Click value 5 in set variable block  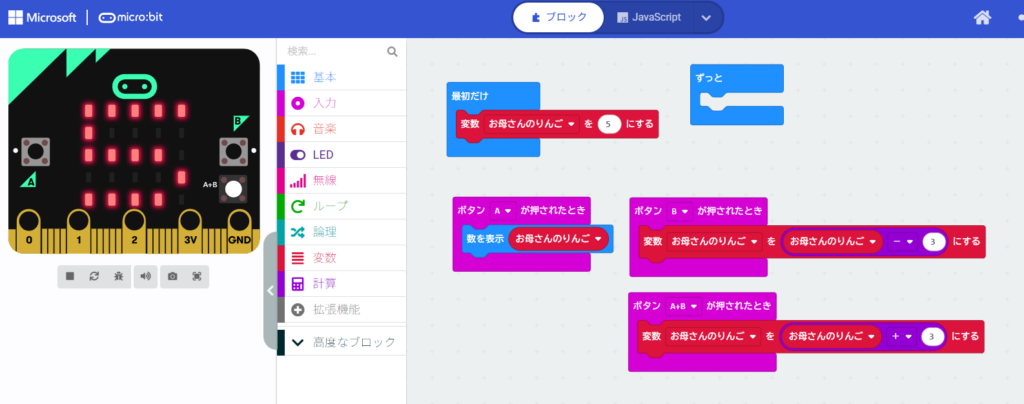click(x=609, y=123)
